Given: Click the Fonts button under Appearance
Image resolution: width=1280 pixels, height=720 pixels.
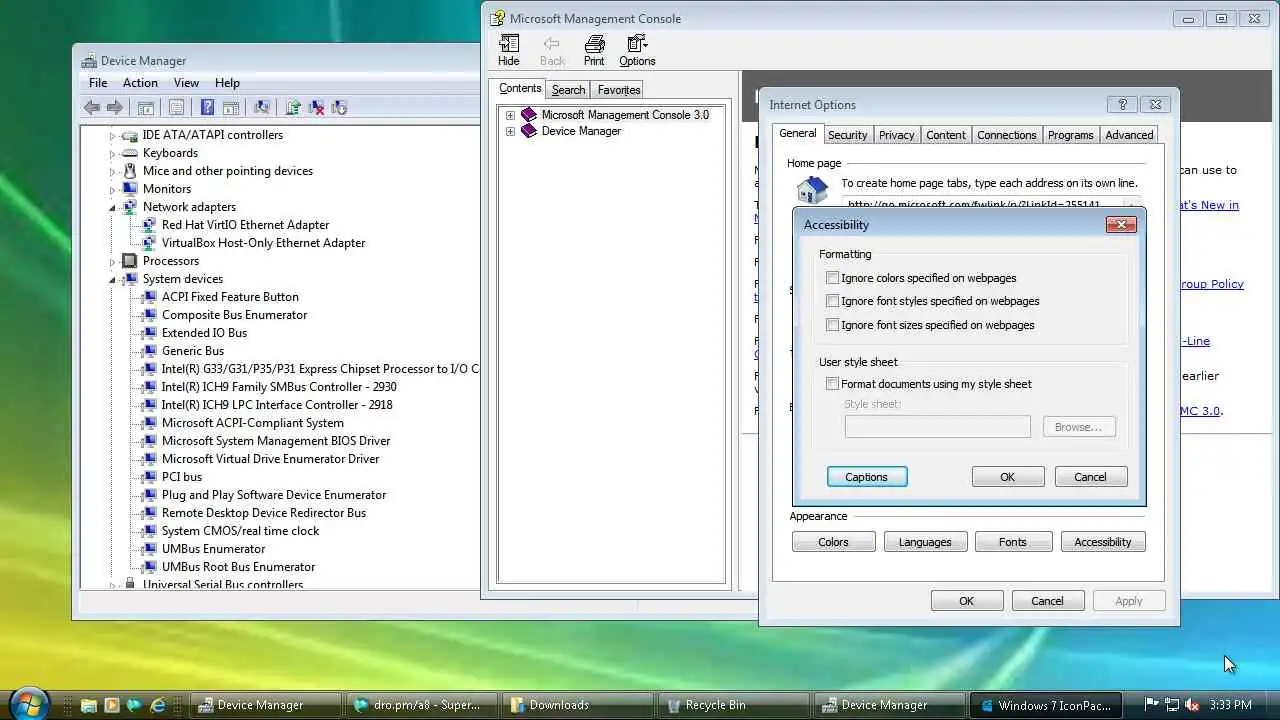Looking at the screenshot, I should [x=1013, y=542].
